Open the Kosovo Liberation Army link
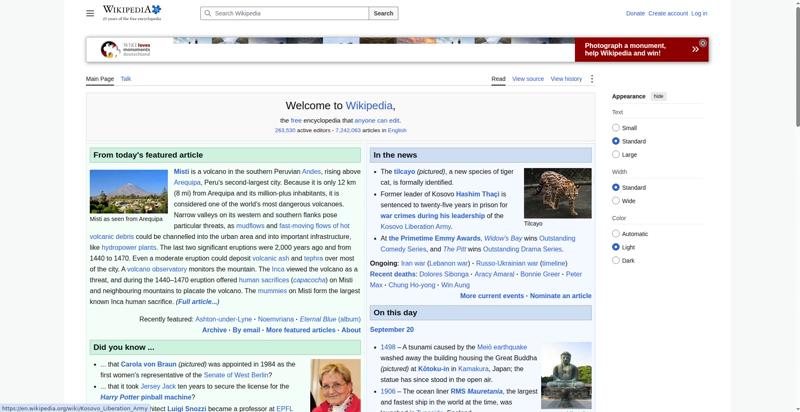 coord(415,226)
